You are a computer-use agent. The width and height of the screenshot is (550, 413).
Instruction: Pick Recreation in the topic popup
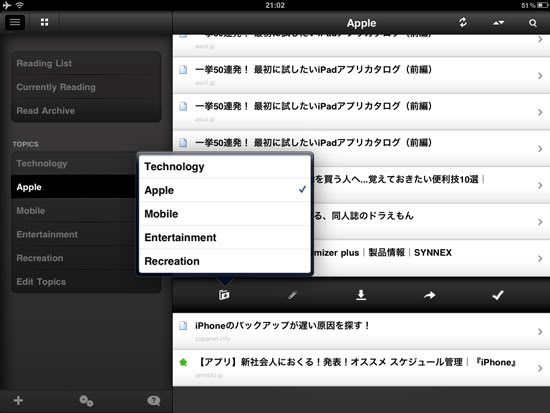pyautogui.click(x=225, y=261)
